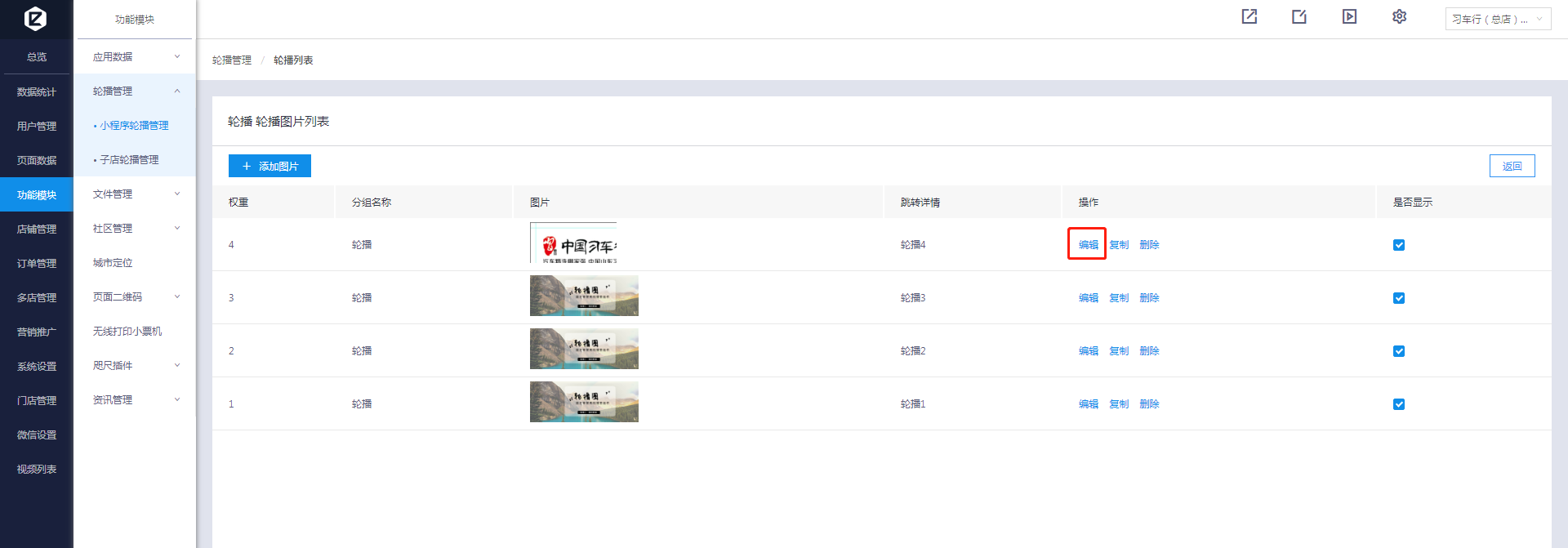This screenshot has width=1568, height=548.
Task: Uncheck the 是否显示 checkbox for 轮播3
Action: tap(1399, 298)
